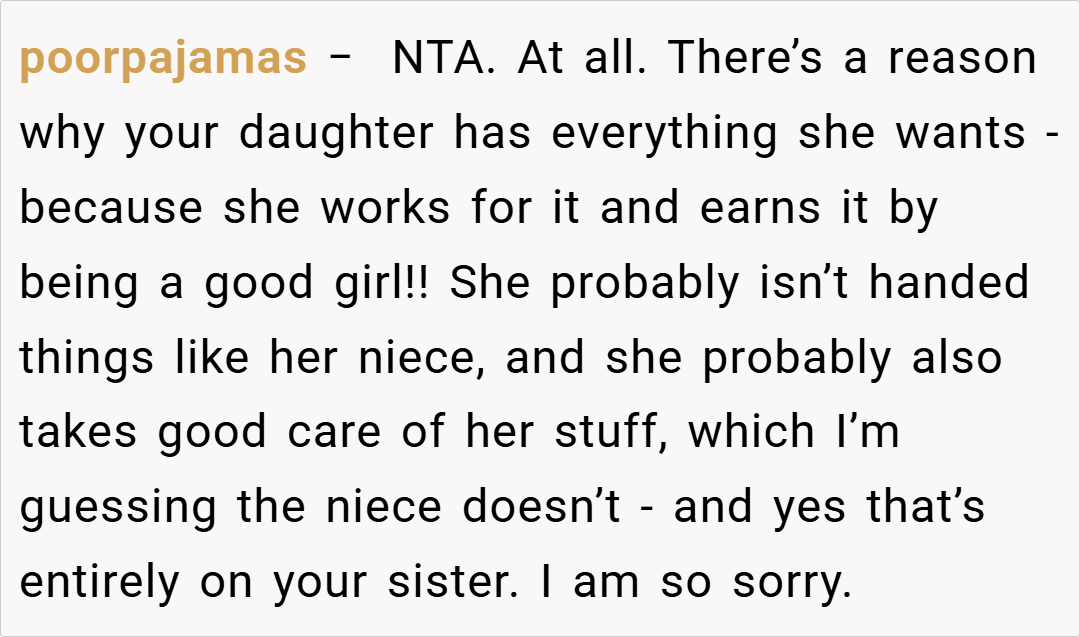The image size is (1079, 637).
Task: Click the word 'guessing' in the comment
Action: (118, 507)
